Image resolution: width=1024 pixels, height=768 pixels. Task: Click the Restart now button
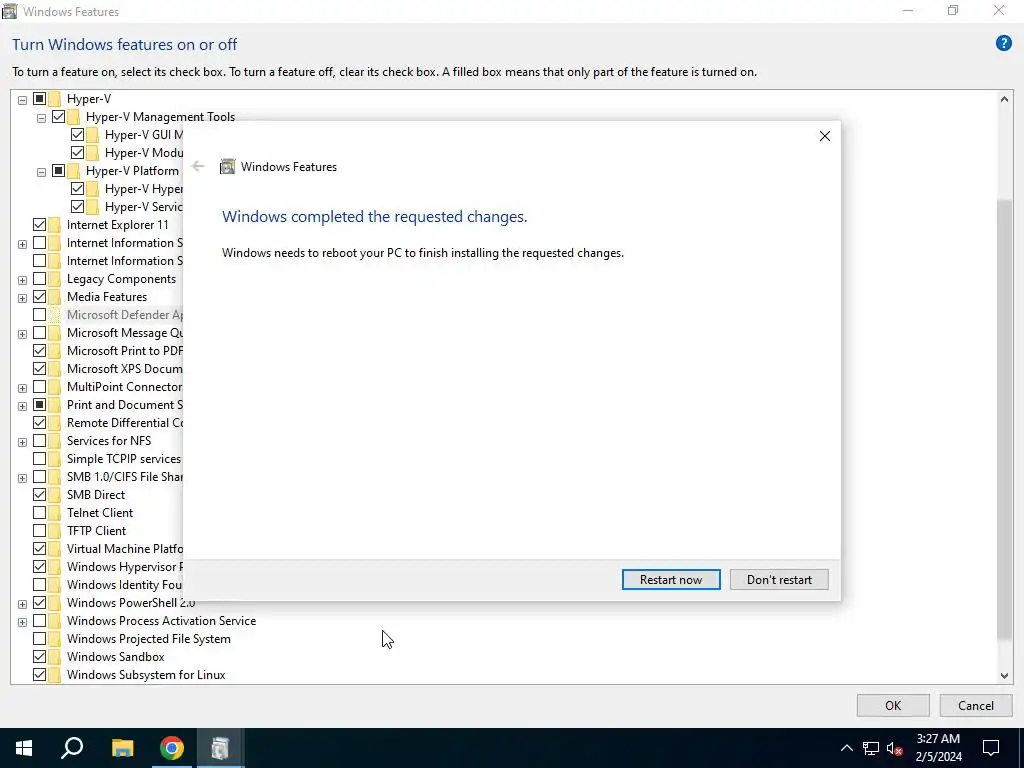click(671, 579)
